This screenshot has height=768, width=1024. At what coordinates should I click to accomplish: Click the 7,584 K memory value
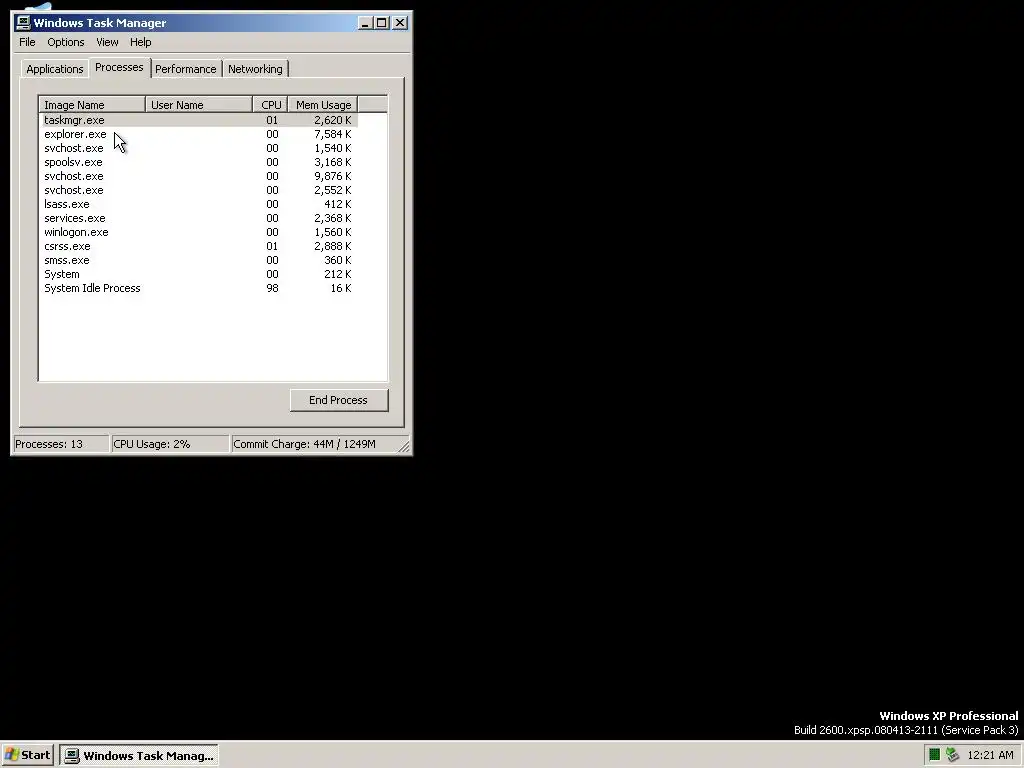tap(332, 135)
